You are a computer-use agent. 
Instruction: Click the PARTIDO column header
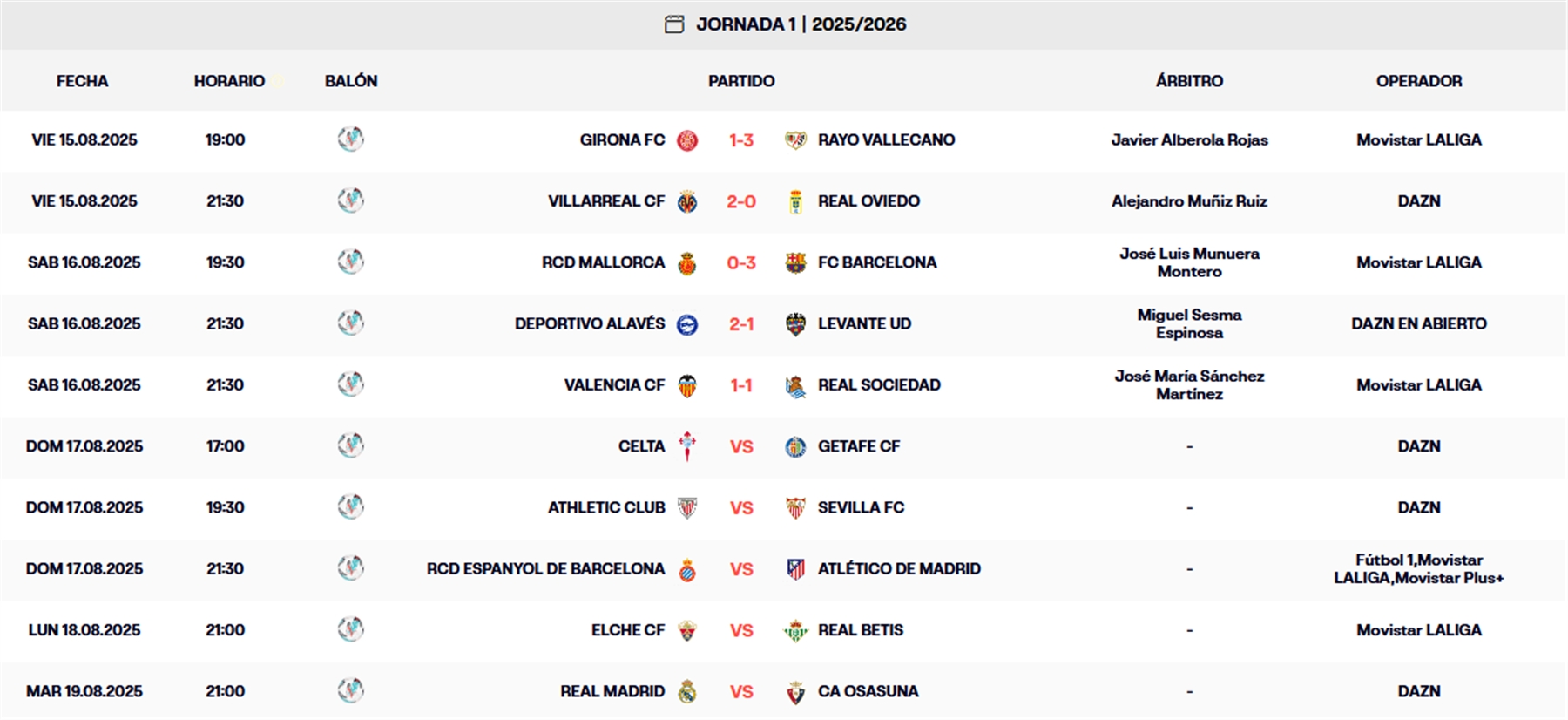point(741,81)
